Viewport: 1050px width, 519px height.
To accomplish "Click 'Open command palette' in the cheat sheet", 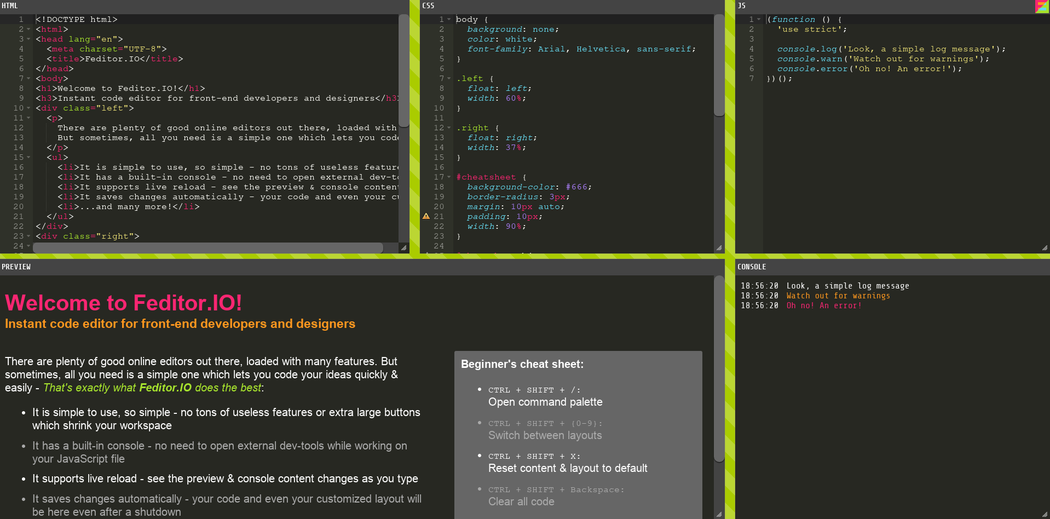I will [545, 402].
